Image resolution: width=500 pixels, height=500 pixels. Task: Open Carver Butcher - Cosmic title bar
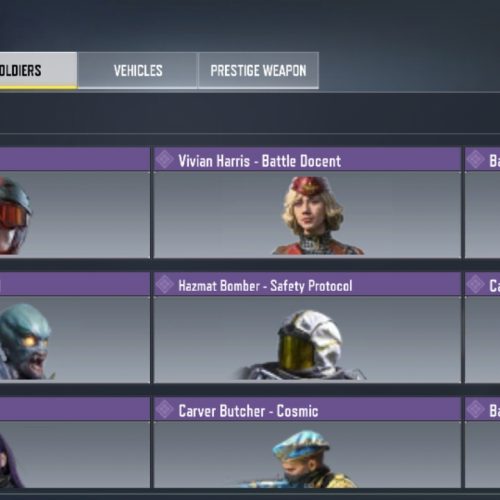coord(307,409)
